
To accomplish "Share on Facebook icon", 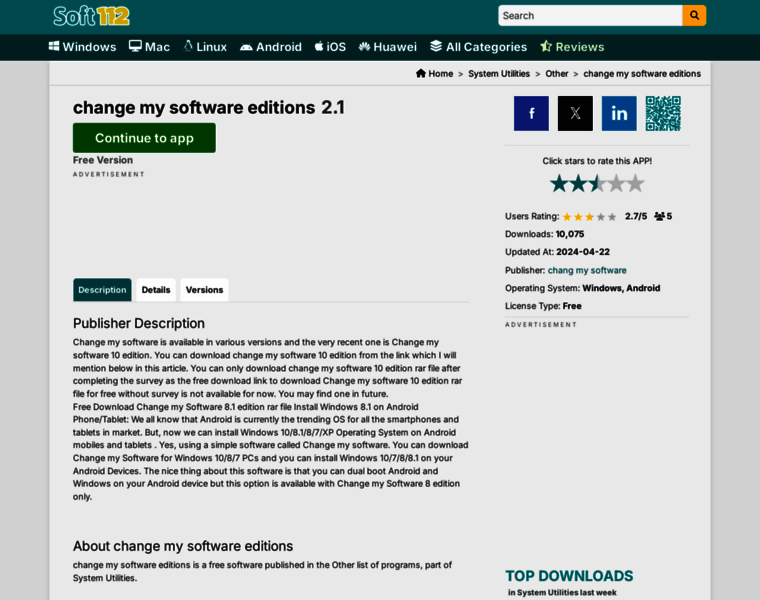I will pyautogui.click(x=531, y=113).
